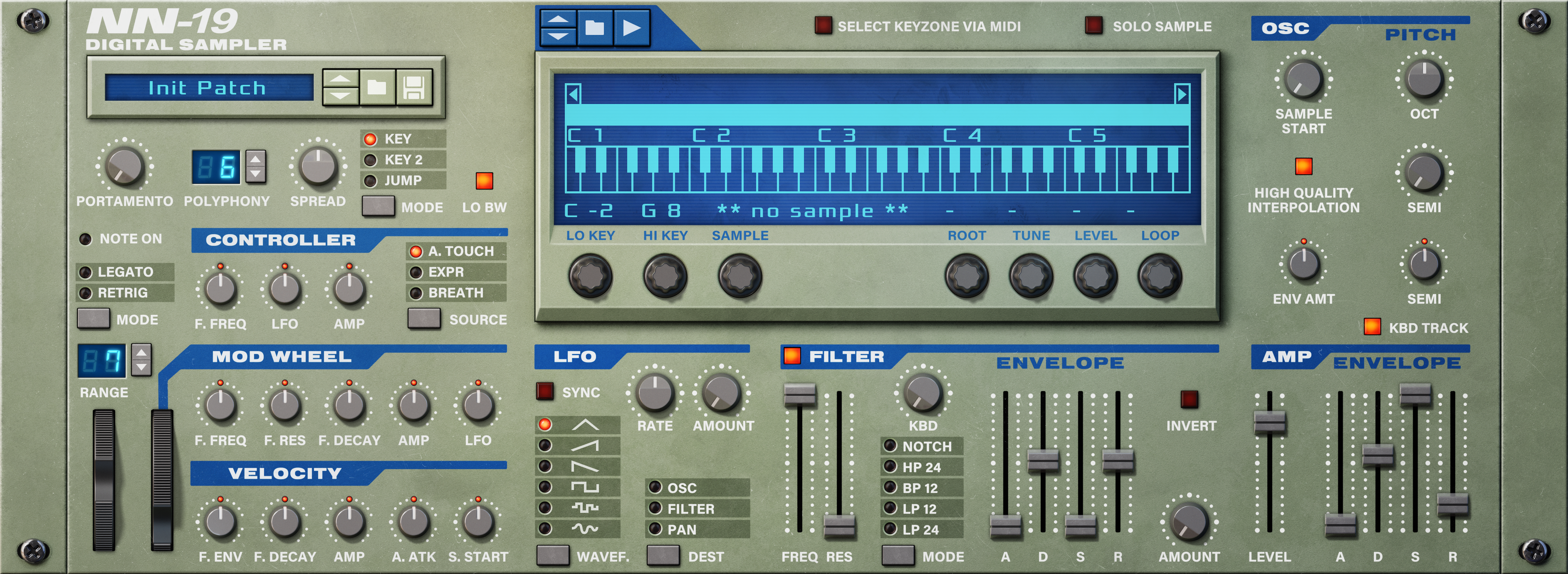The width and height of the screenshot is (1568, 574).
Task: Enable Select Keyzone via MIDI
Action: pyautogui.click(x=823, y=25)
